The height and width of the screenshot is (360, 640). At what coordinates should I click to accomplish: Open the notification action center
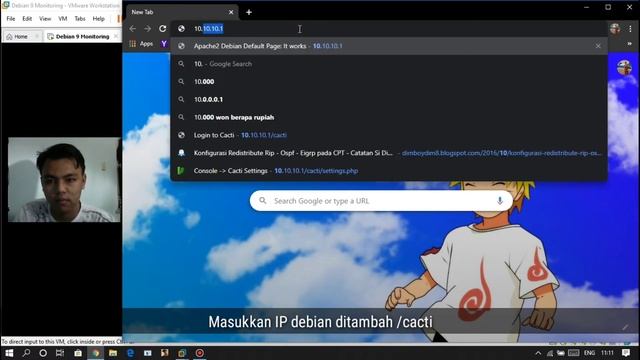(x=626, y=353)
